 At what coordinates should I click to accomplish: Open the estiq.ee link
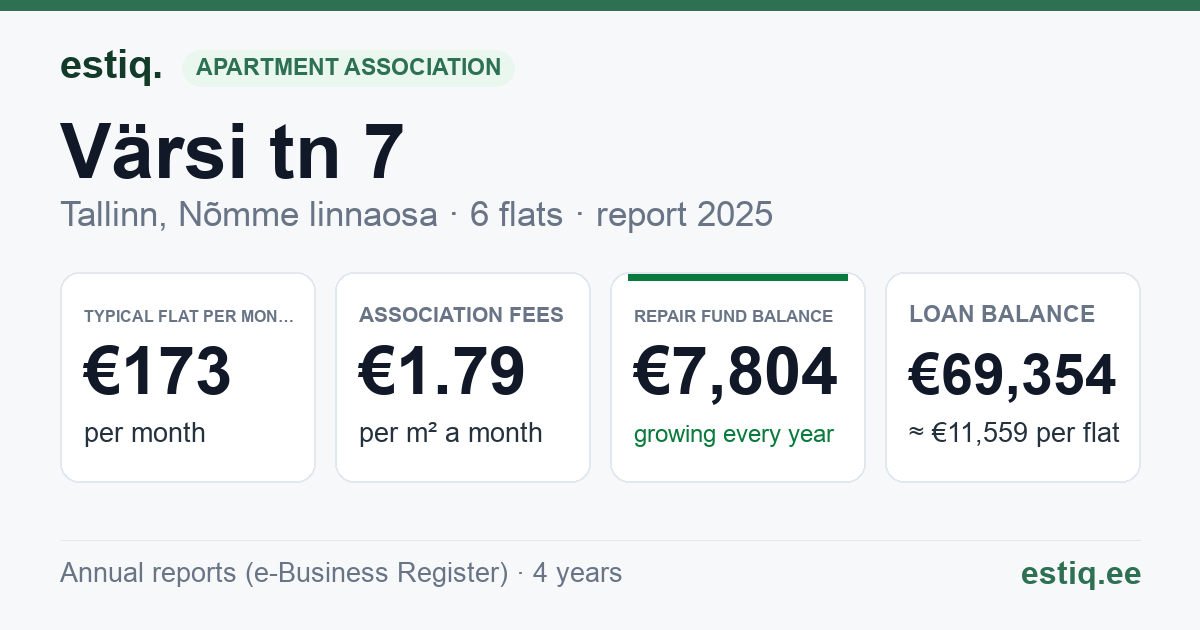tap(1081, 573)
